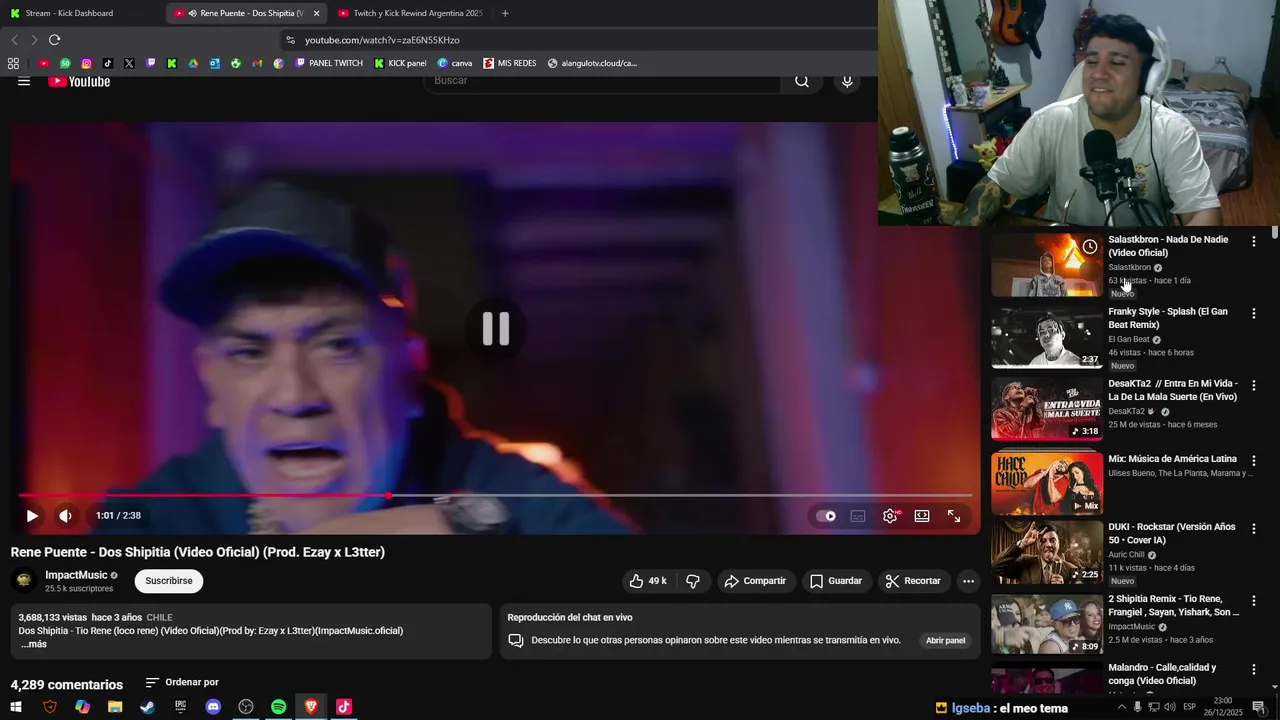Image resolution: width=1280 pixels, height=720 pixels.
Task: Play the video from control bar
Action: [x=32, y=516]
